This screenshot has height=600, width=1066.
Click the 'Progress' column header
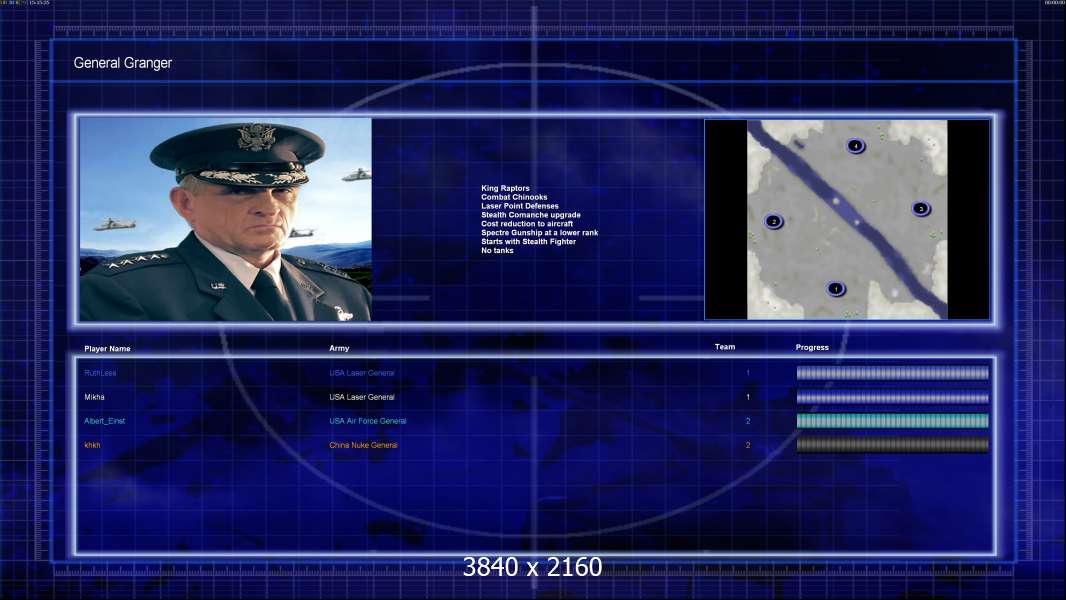coord(812,347)
